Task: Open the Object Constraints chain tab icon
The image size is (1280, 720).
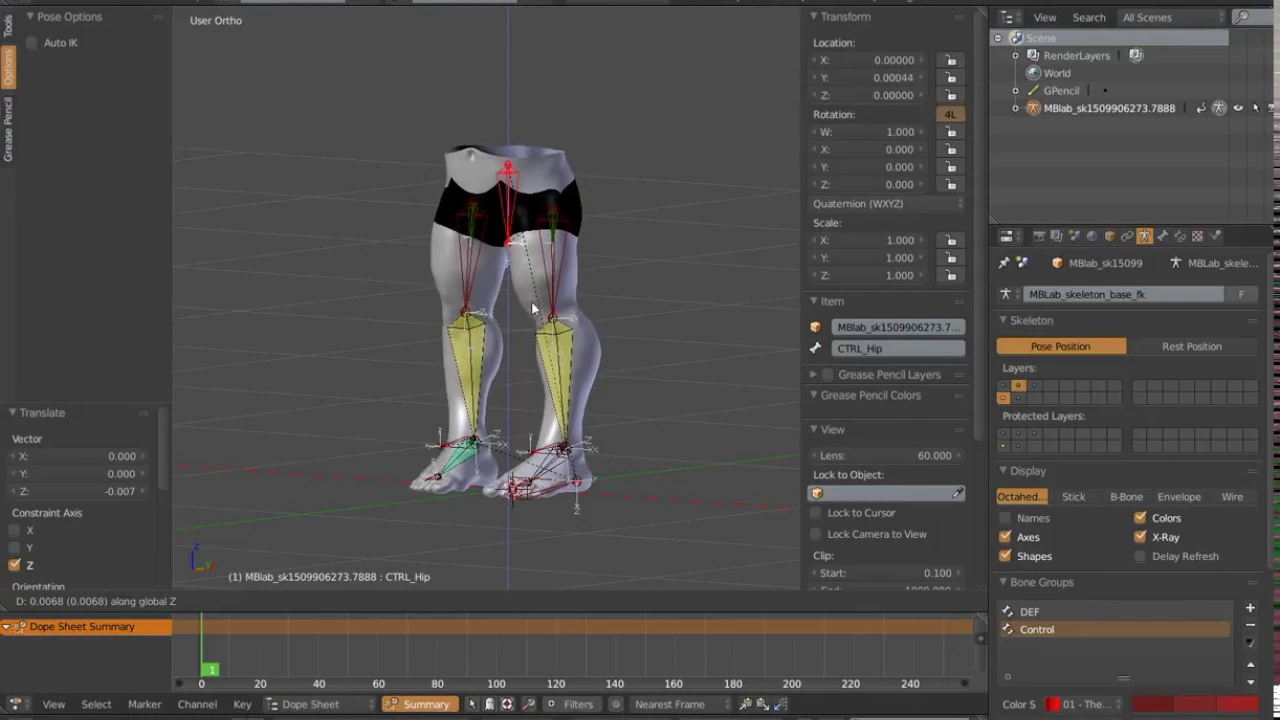Action: (x=1127, y=236)
